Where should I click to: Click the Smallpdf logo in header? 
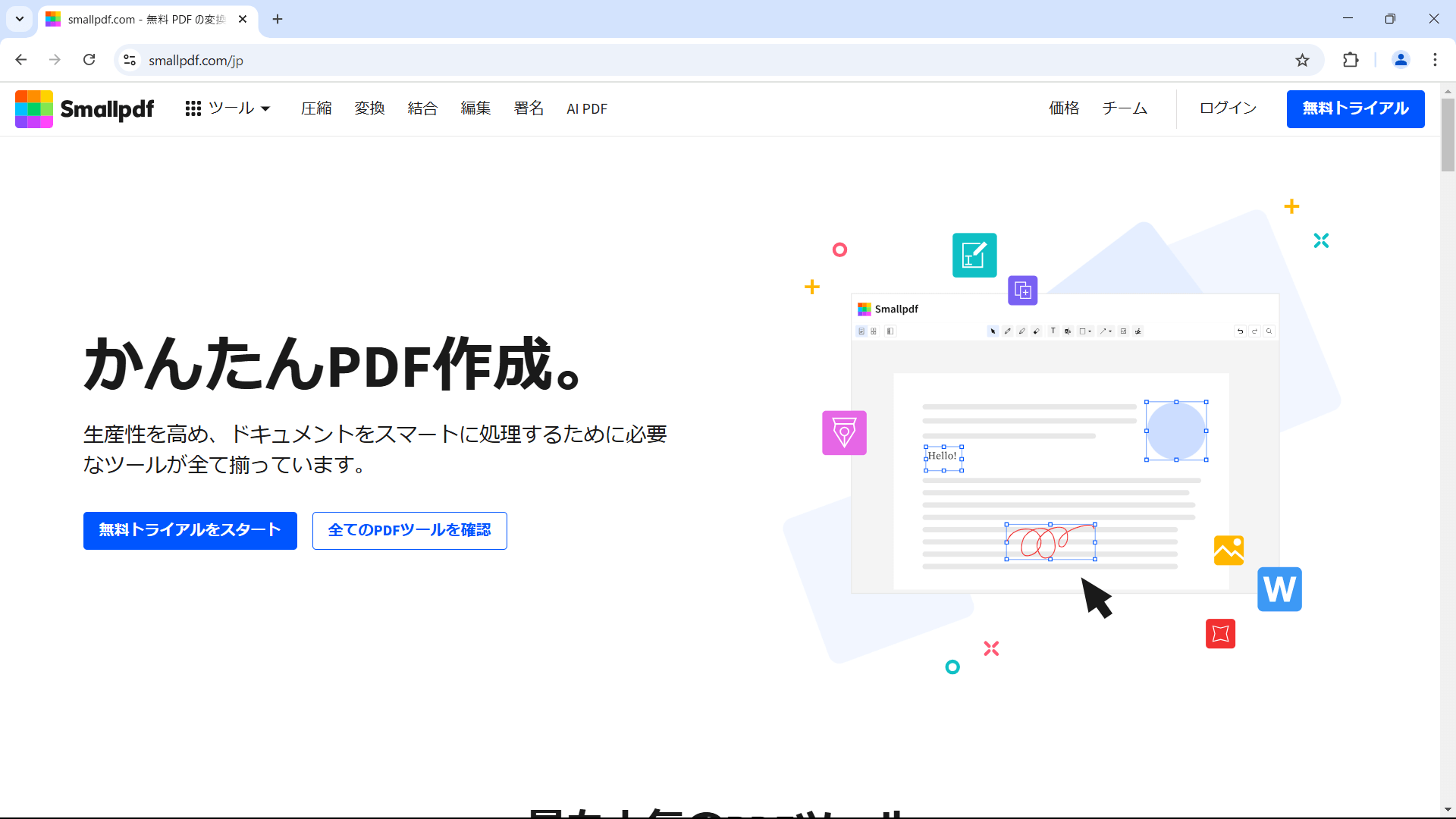click(x=84, y=109)
